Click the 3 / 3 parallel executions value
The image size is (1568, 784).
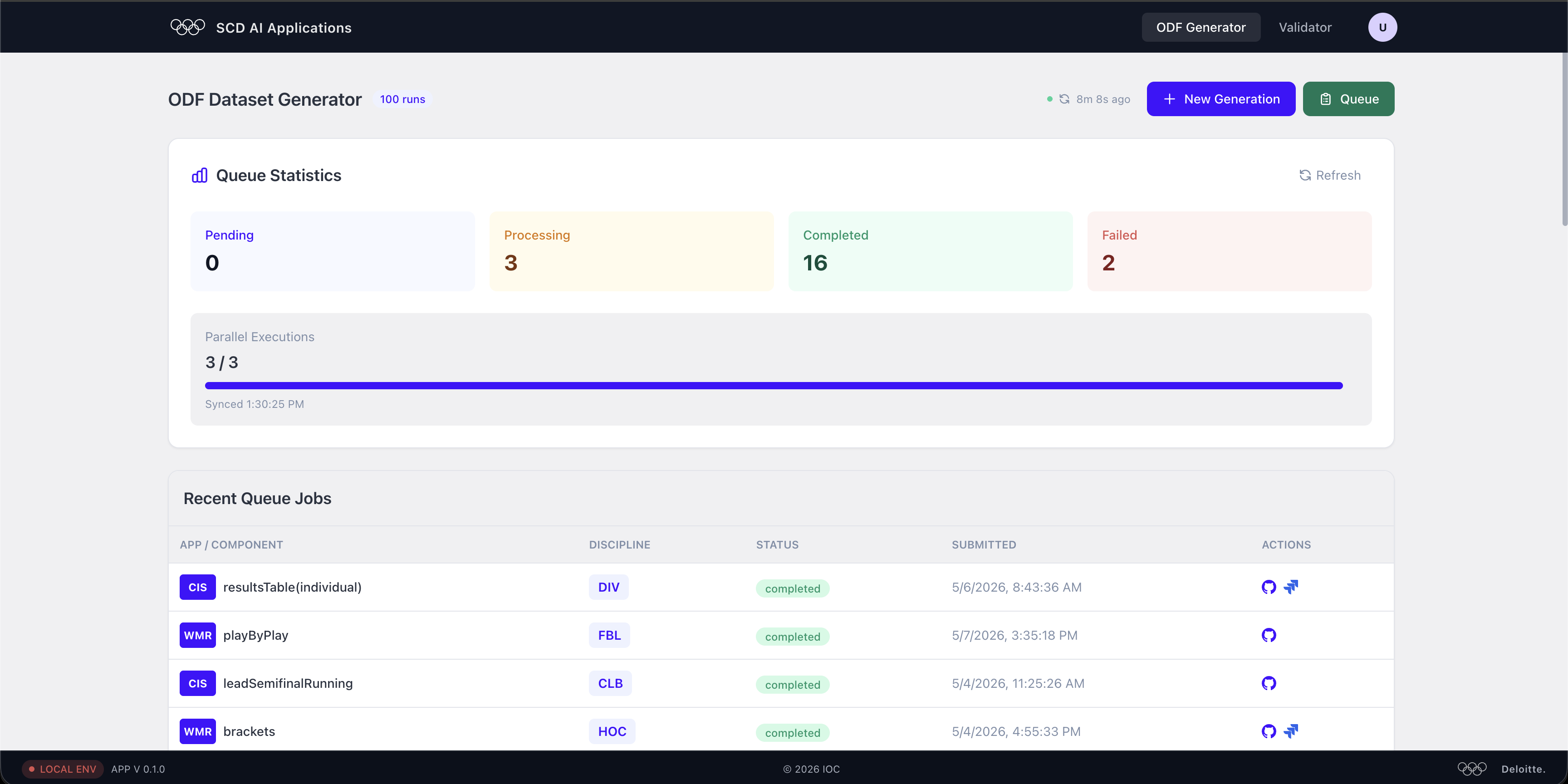tap(221, 363)
